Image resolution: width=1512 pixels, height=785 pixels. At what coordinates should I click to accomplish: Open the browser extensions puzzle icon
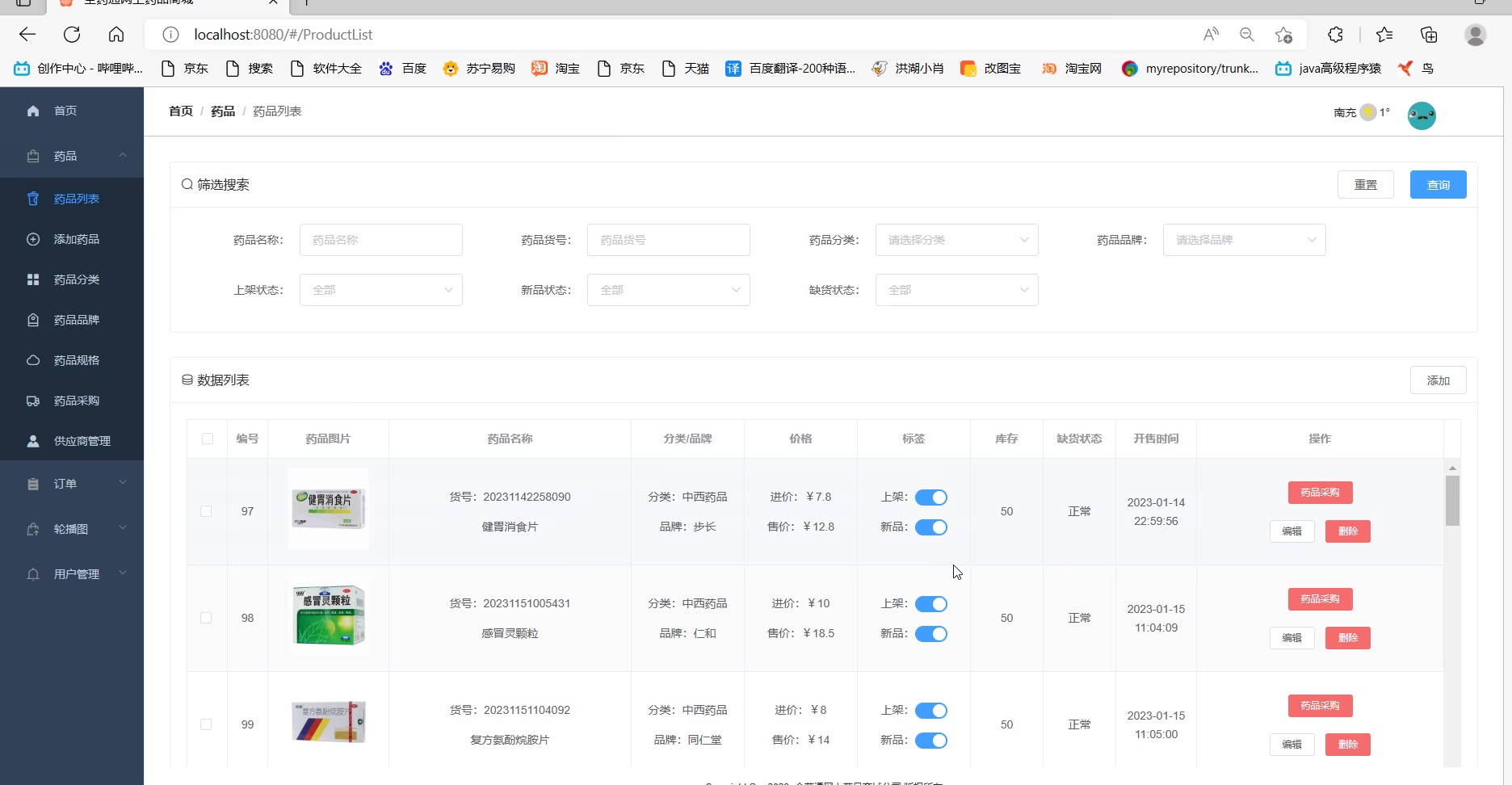coord(1335,35)
